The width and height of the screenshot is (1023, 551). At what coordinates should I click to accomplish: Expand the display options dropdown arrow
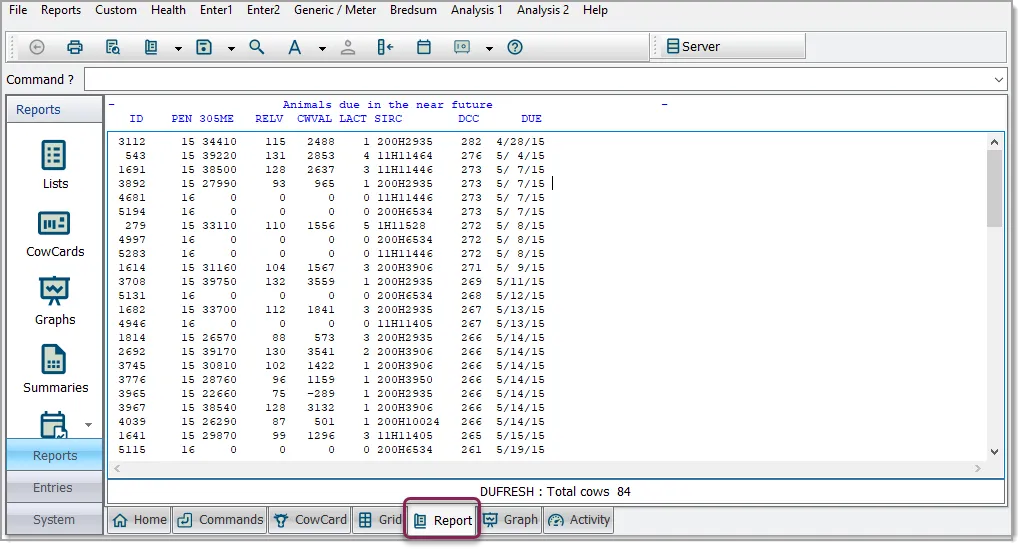pyautogui.click(x=489, y=48)
